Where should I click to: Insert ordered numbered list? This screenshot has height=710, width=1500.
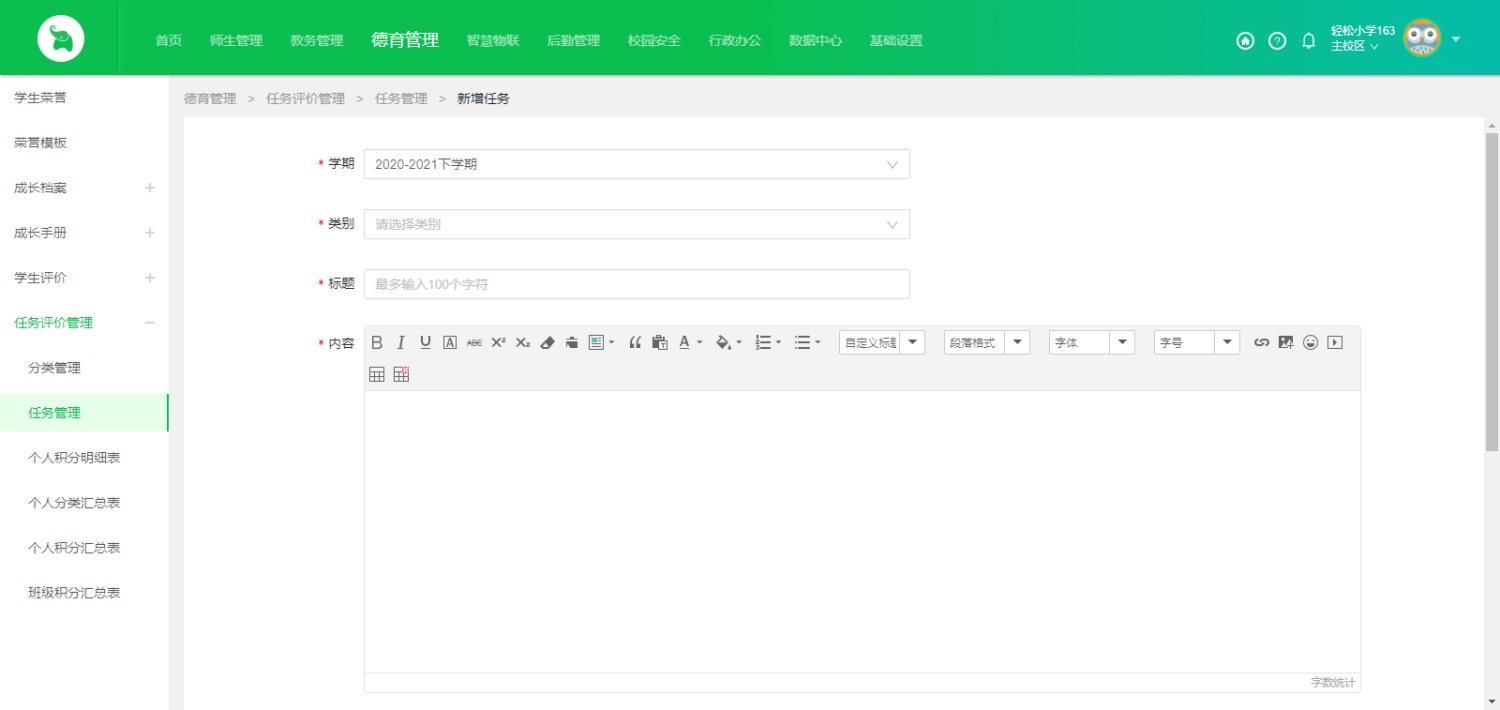coord(763,342)
